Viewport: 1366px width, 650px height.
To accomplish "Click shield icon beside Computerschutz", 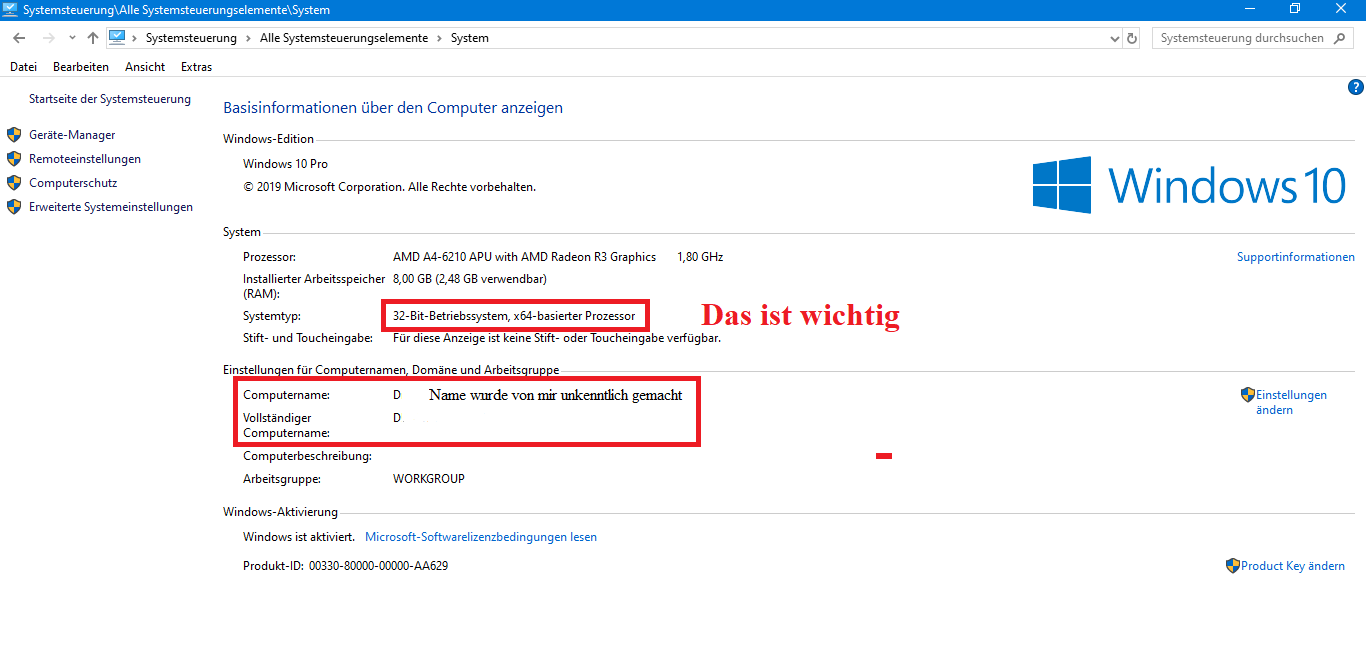I will coord(14,182).
